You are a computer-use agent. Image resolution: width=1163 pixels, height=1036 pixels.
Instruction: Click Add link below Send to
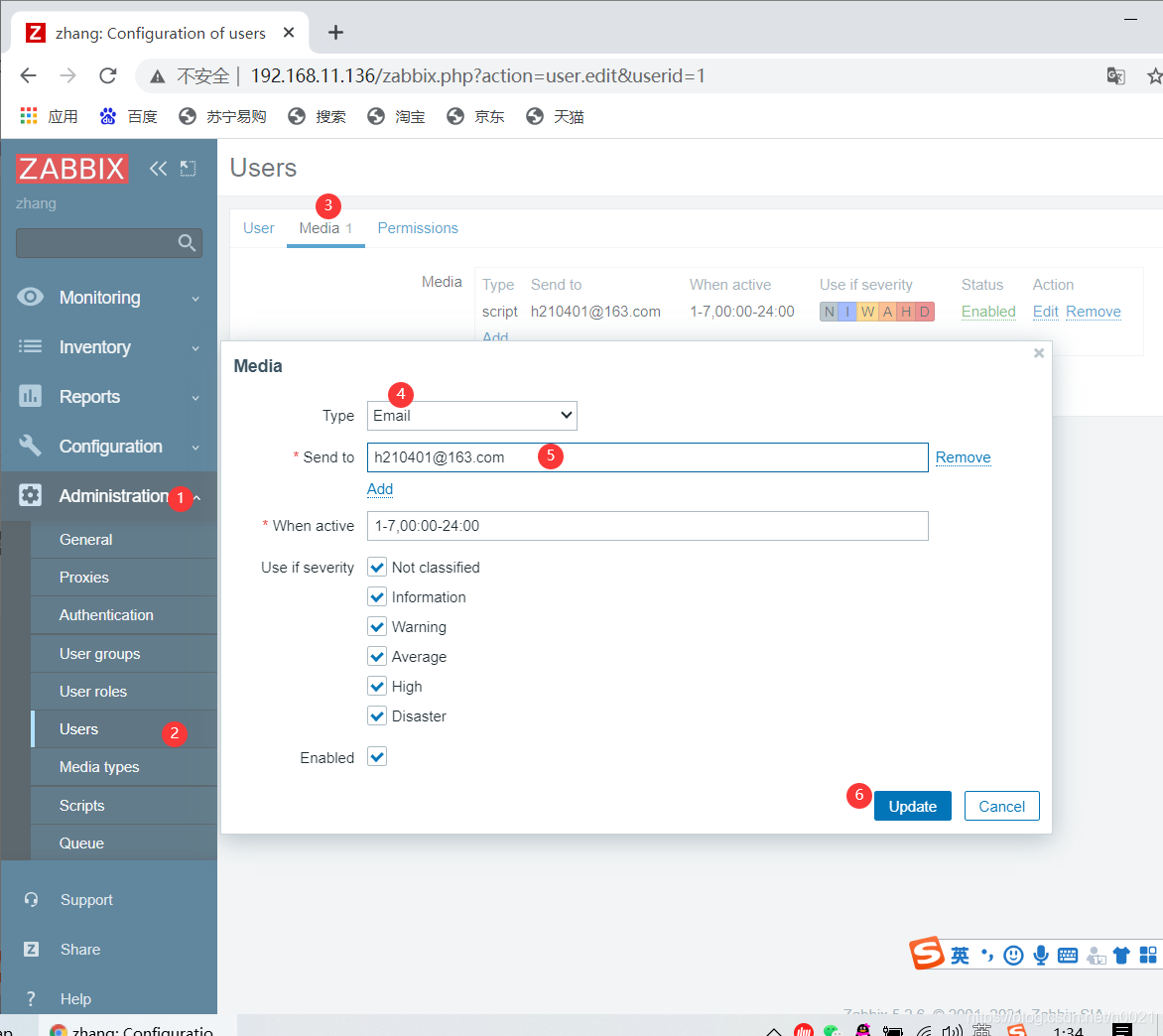click(x=380, y=489)
